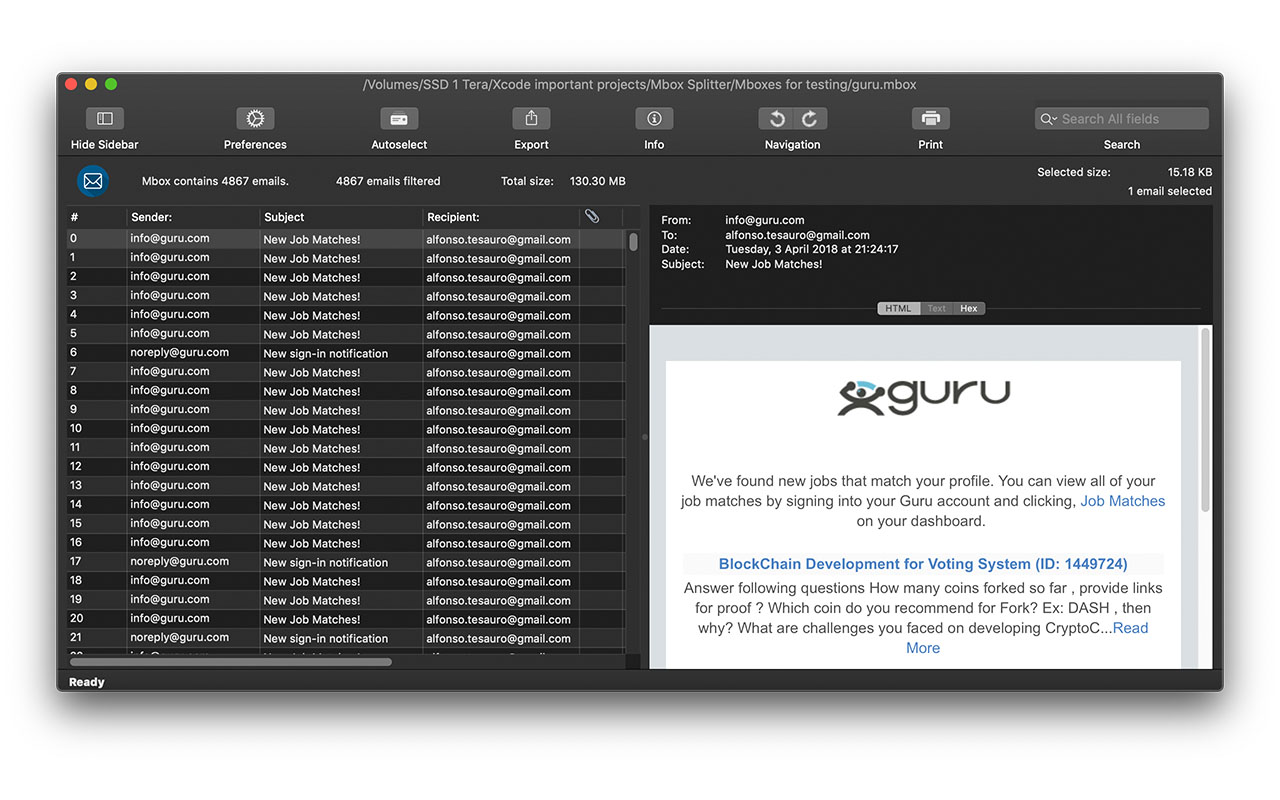Click the blue mail envelope icon
Viewport: 1280px width, 800px height.
(x=93, y=181)
